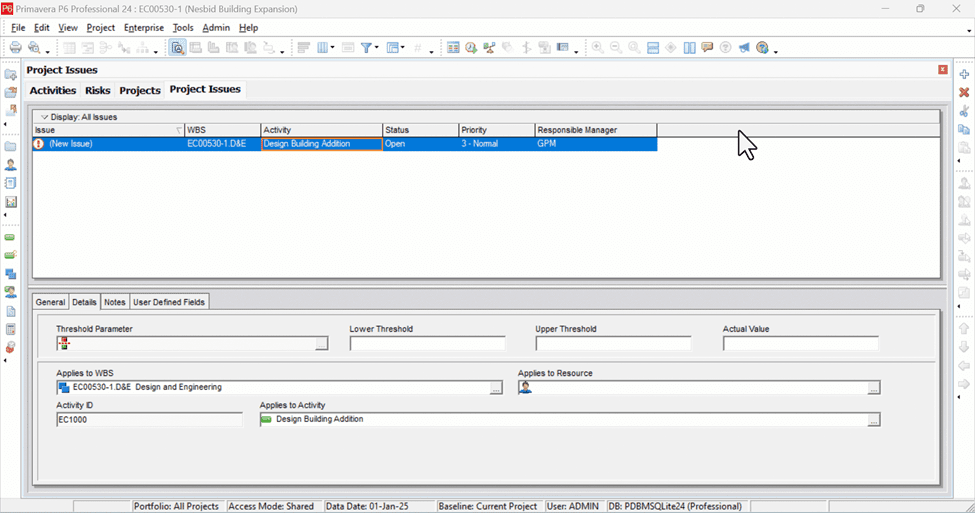
Task: Click the Status column header
Action: pyautogui.click(x=420, y=130)
